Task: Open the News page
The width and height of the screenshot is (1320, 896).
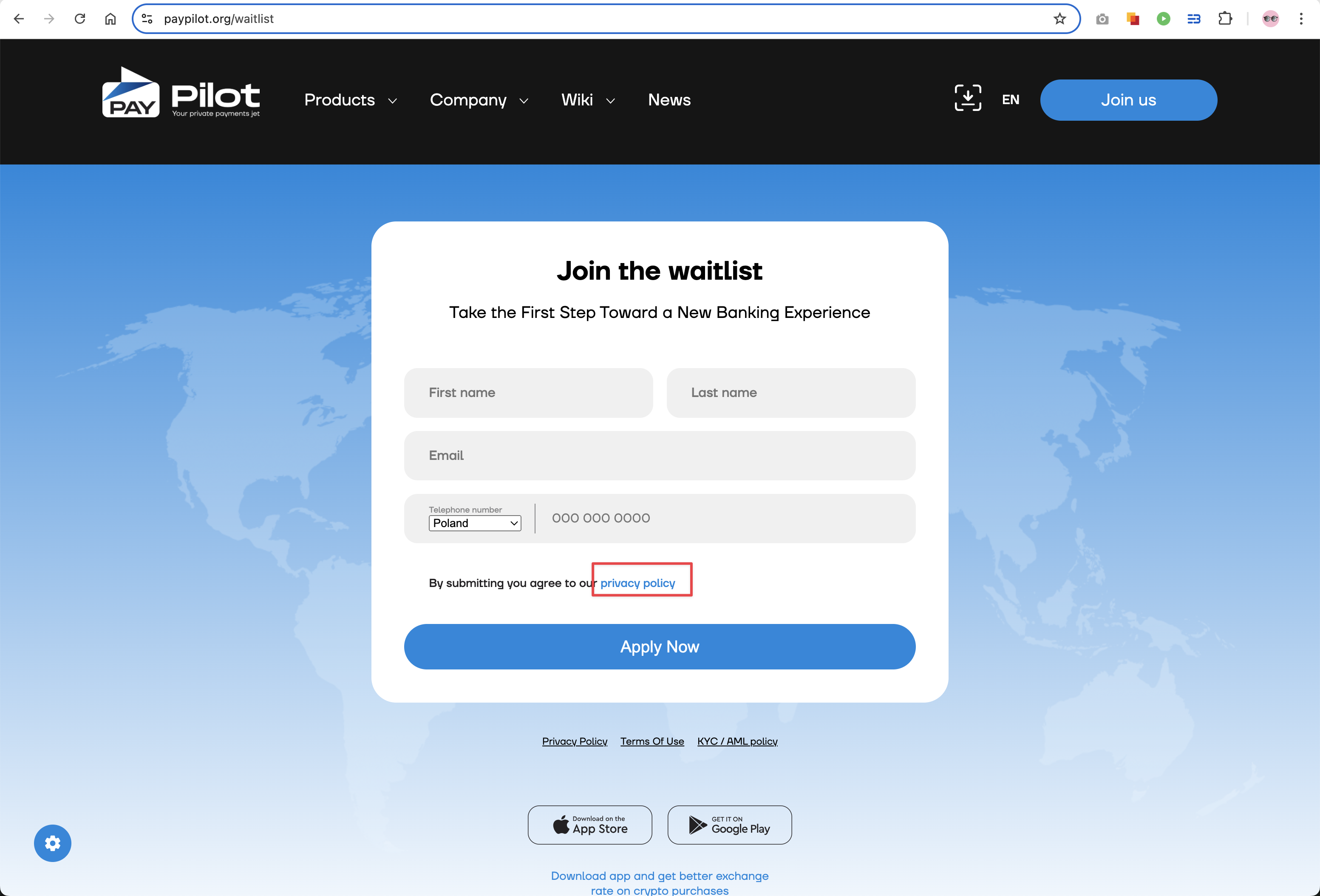Action: pos(669,100)
